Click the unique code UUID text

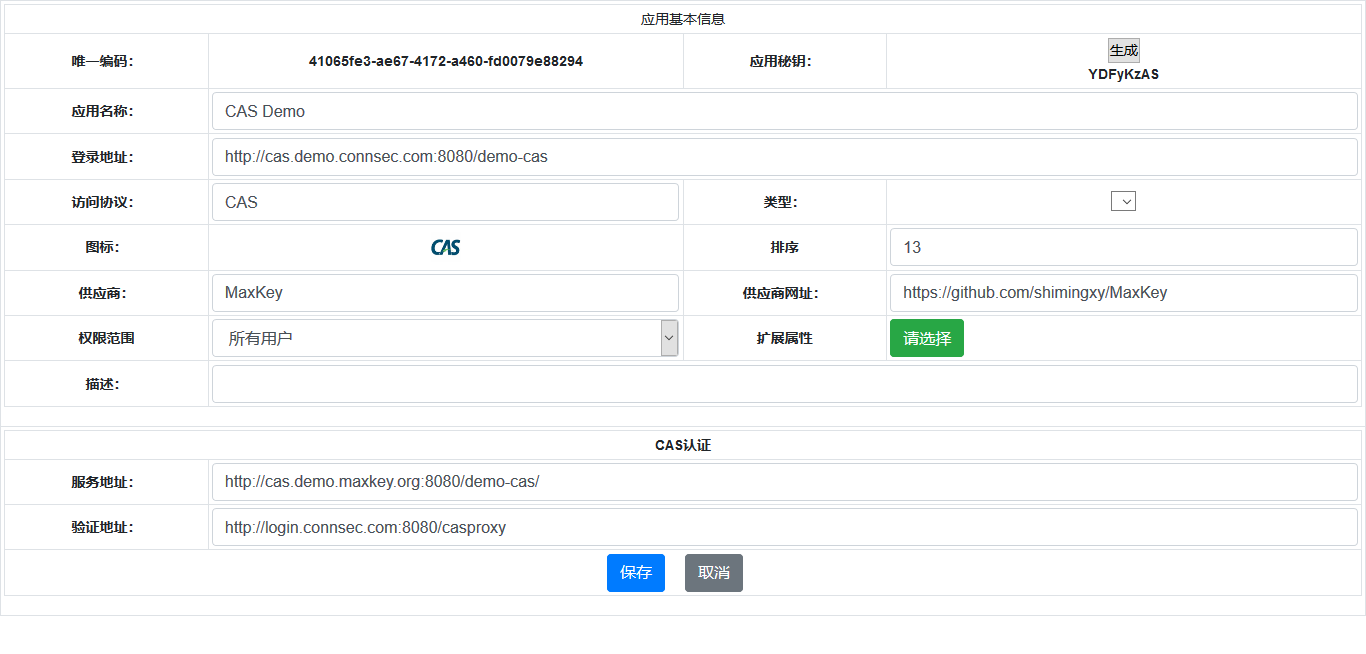pyautogui.click(x=445, y=61)
